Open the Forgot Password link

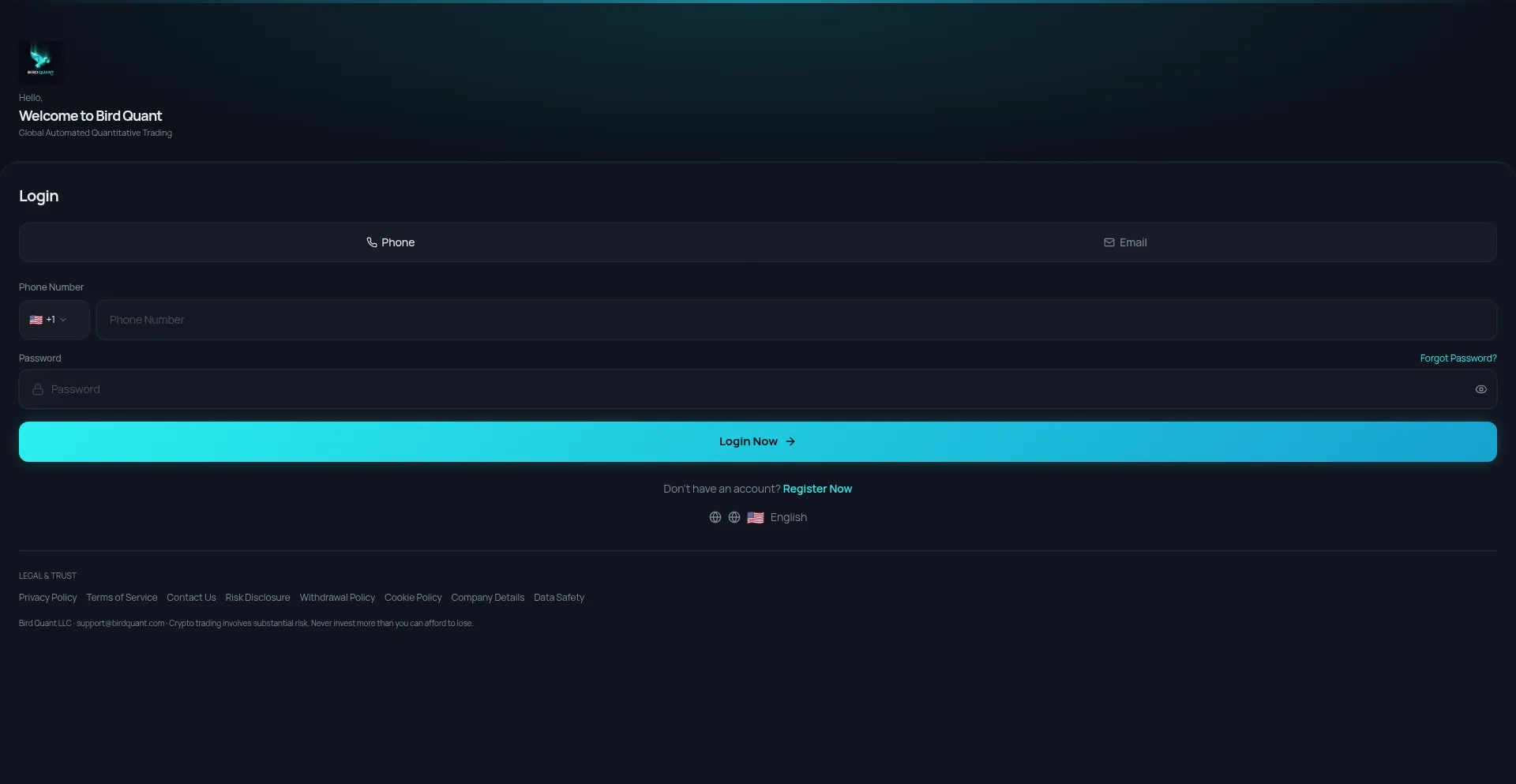(x=1458, y=358)
